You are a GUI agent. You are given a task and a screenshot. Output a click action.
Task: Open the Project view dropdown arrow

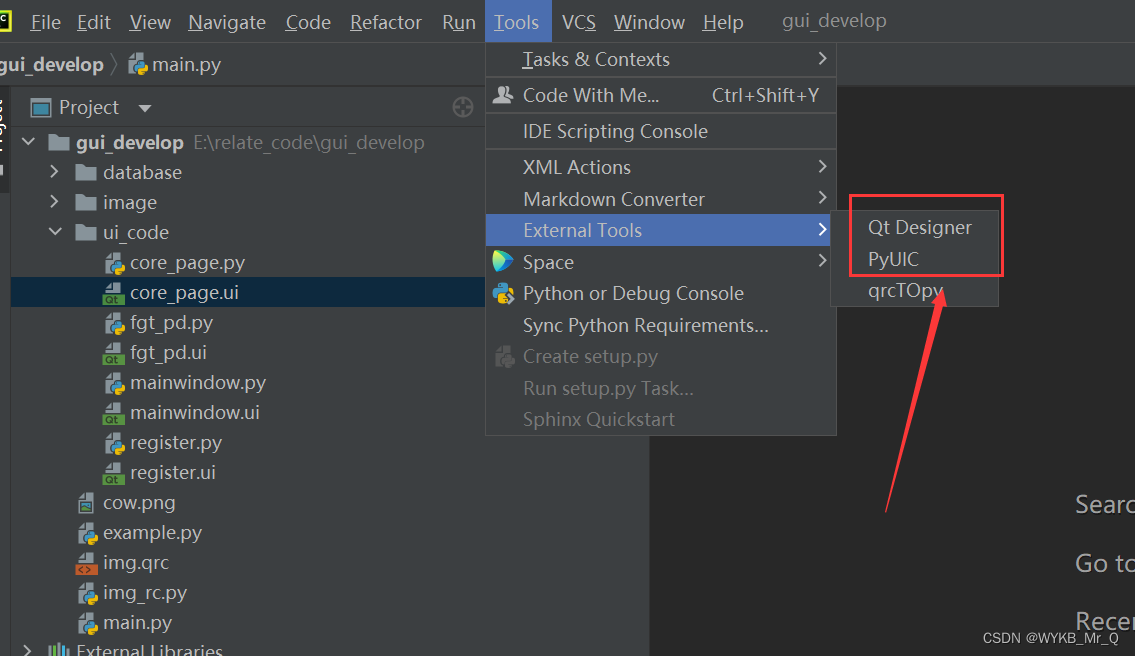[144, 108]
